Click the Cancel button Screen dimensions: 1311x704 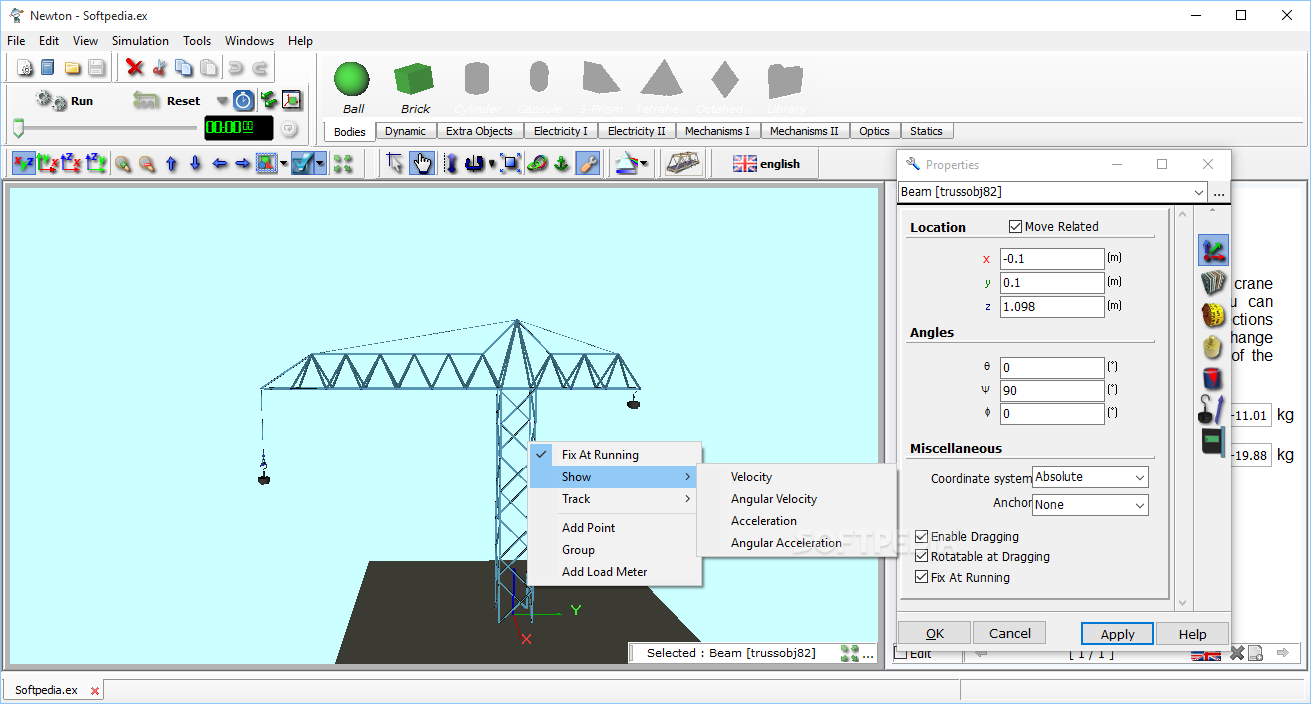click(1009, 633)
